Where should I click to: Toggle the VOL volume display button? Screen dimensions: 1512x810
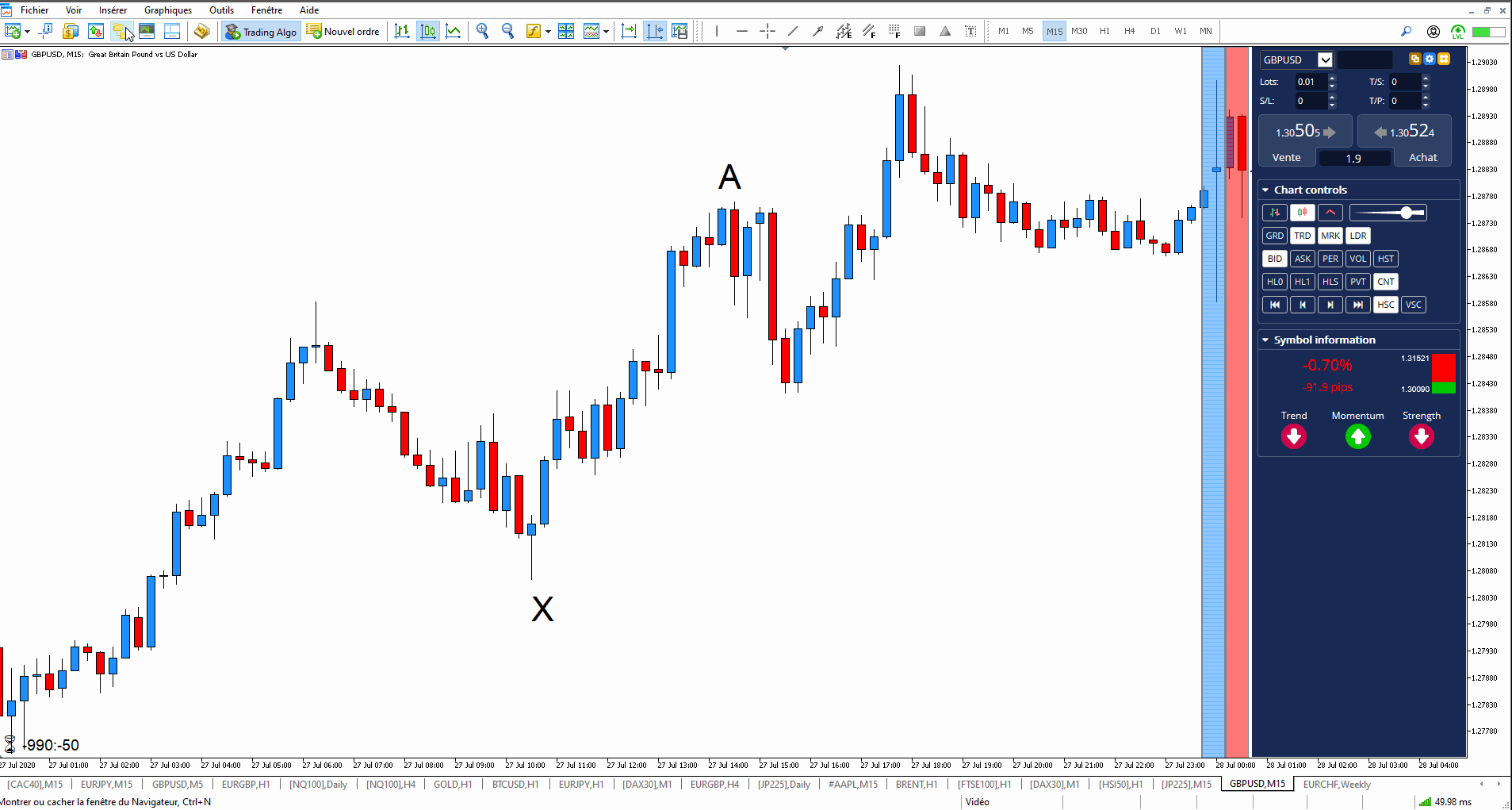[1357, 258]
